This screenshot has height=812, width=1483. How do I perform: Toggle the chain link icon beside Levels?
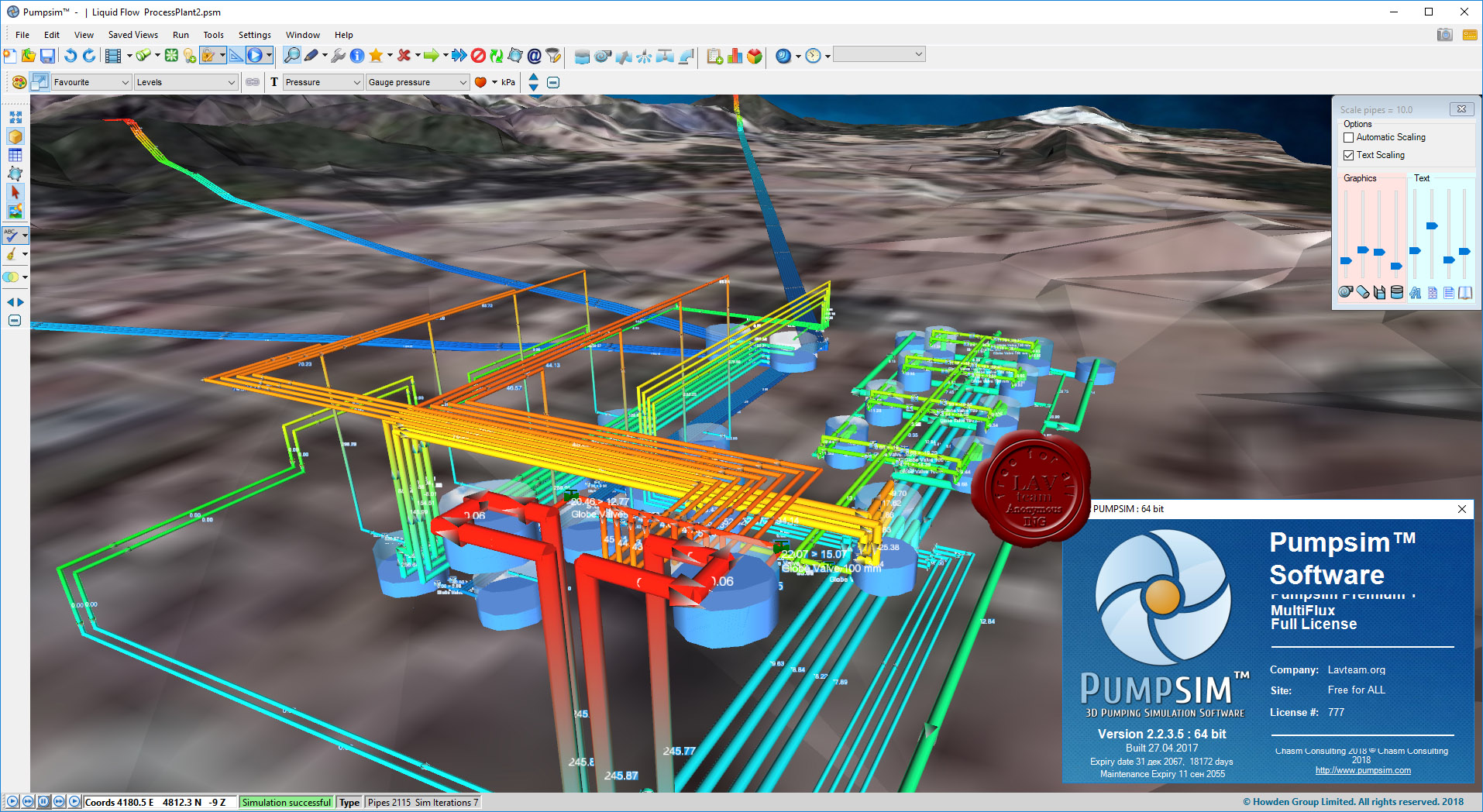(253, 82)
